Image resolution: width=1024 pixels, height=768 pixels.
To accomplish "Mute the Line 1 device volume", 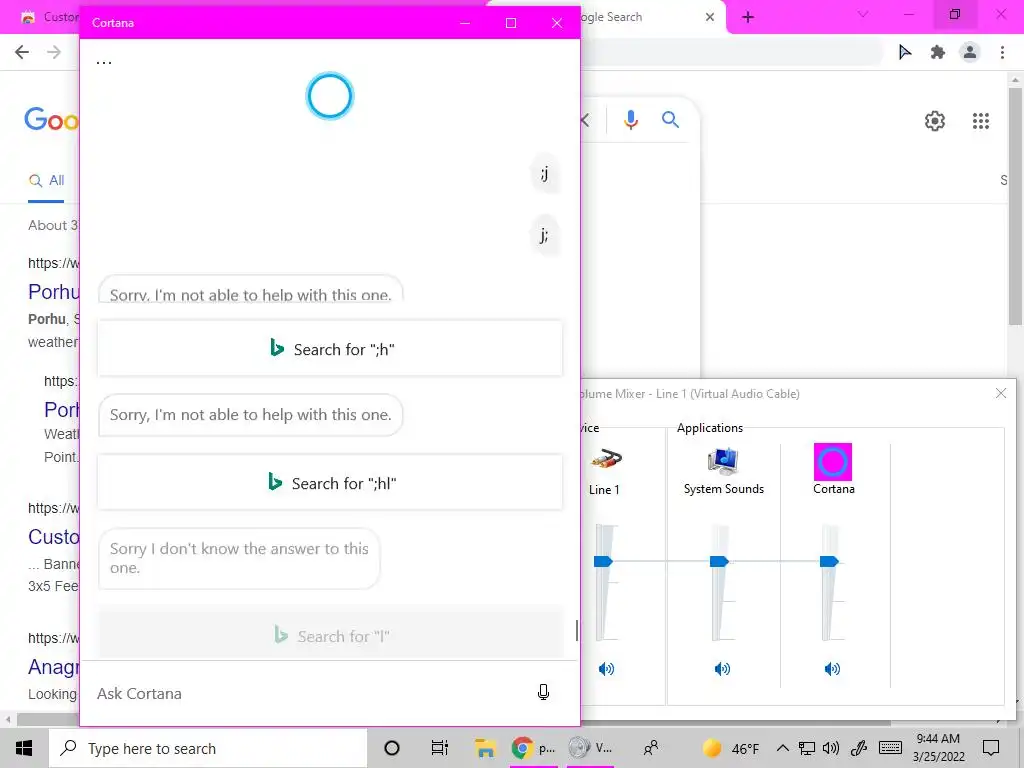I will point(606,668).
